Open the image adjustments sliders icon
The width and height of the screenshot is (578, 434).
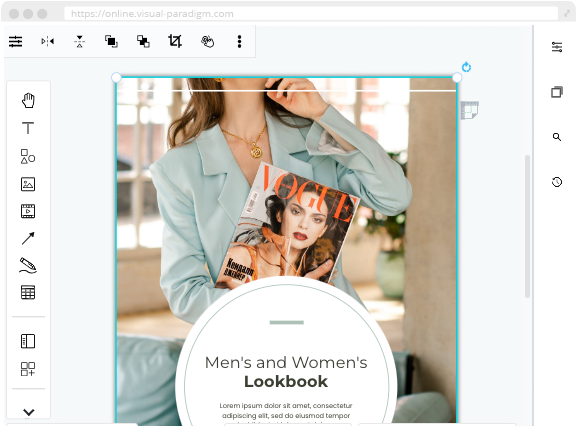[x=15, y=41]
